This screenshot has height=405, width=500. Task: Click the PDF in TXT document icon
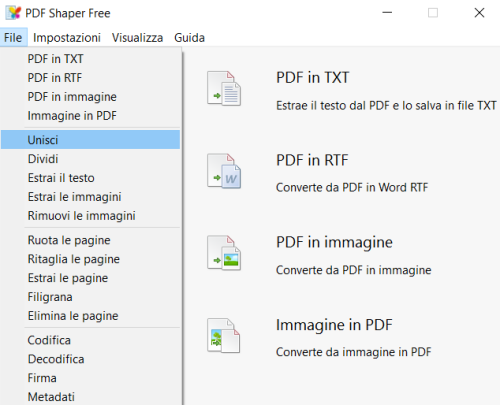pos(224,88)
